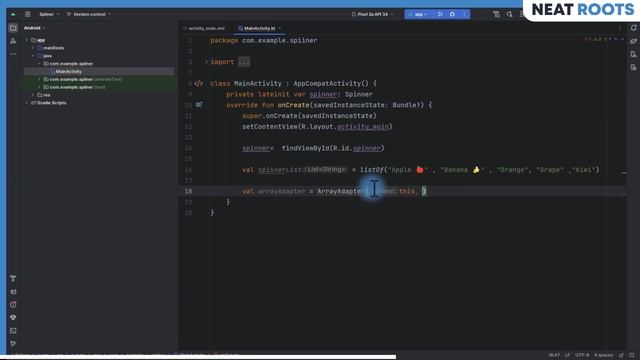Expand Gradle Scripts node
The width and height of the screenshot is (640, 360).
click(x=27, y=103)
